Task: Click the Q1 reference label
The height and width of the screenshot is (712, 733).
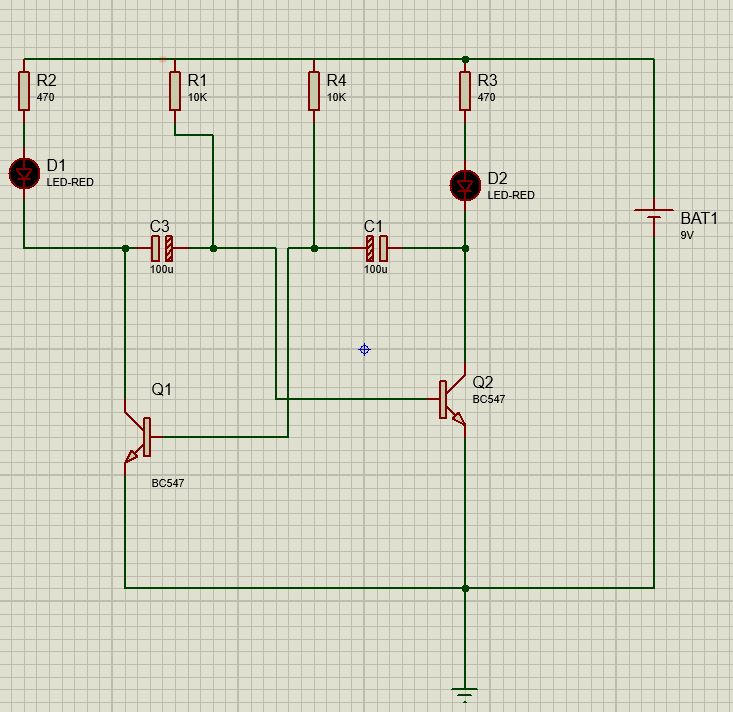Action: tap(162, 389)
